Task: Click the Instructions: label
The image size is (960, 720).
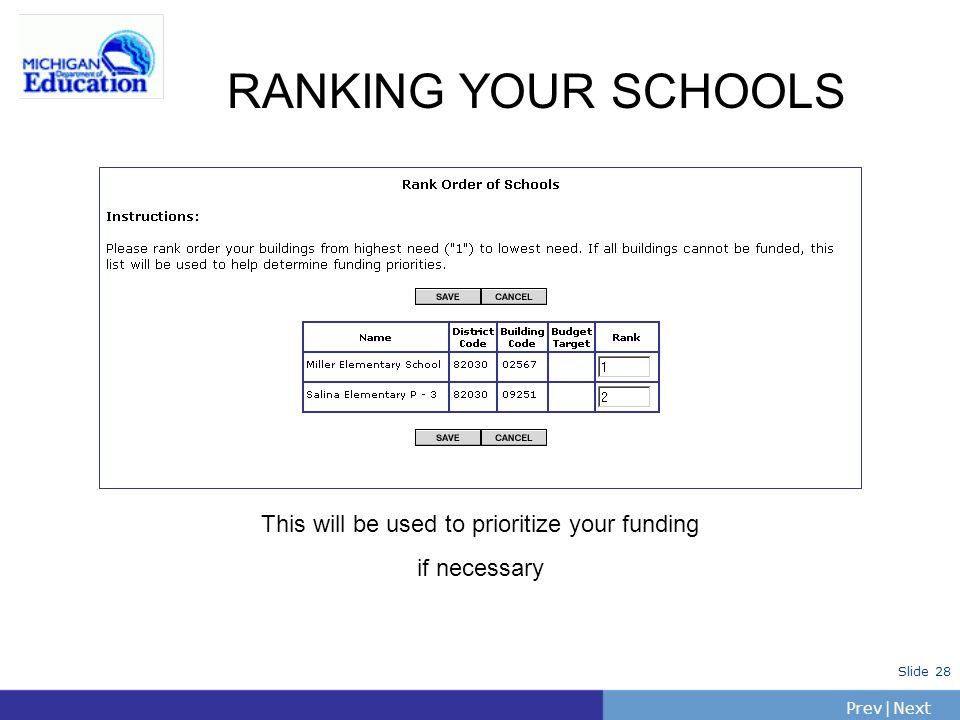Action: (152, 216)
